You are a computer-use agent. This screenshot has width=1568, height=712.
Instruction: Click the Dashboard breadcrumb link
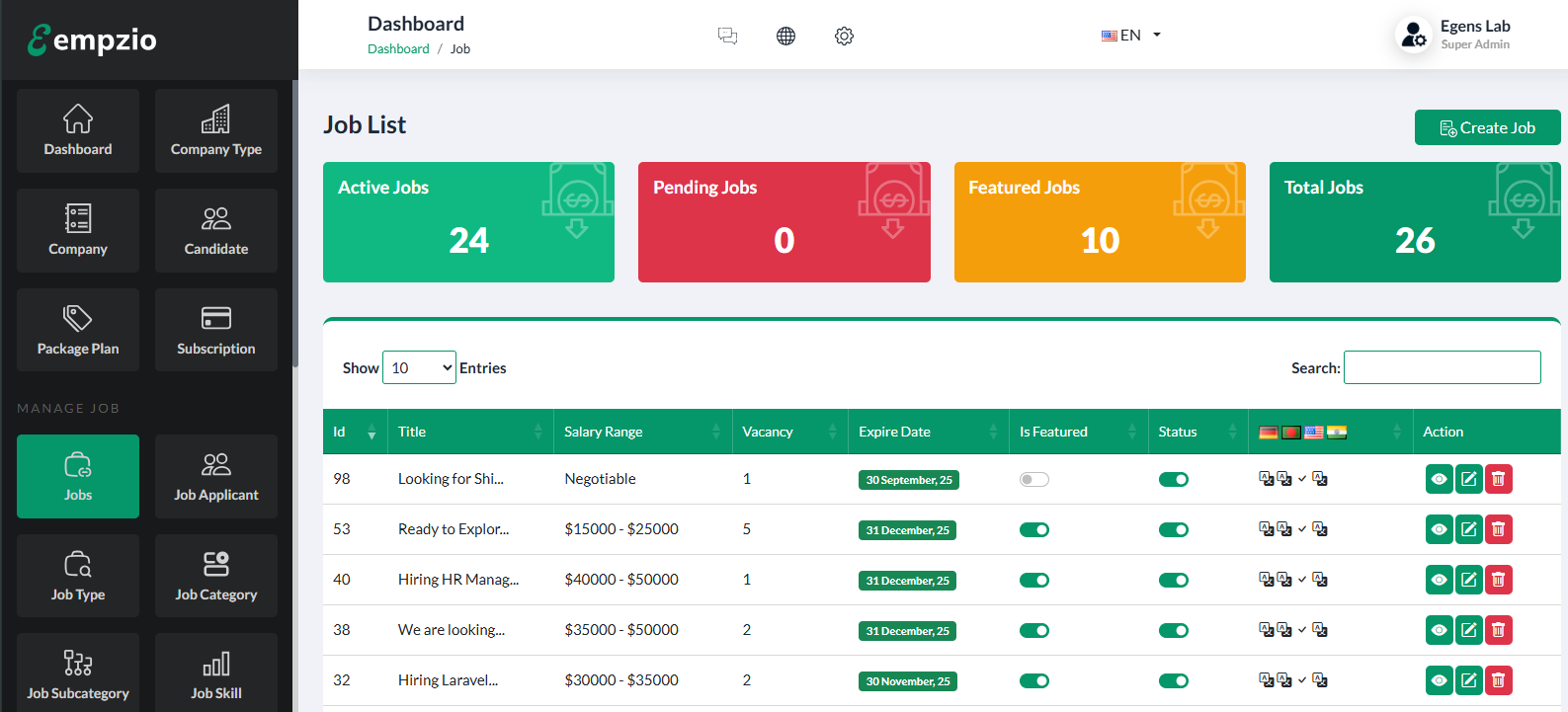pos(398,49)
